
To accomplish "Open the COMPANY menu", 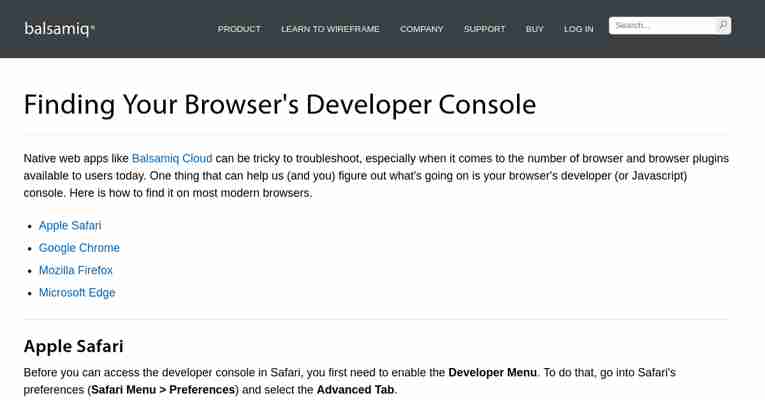I will point(422,29).
